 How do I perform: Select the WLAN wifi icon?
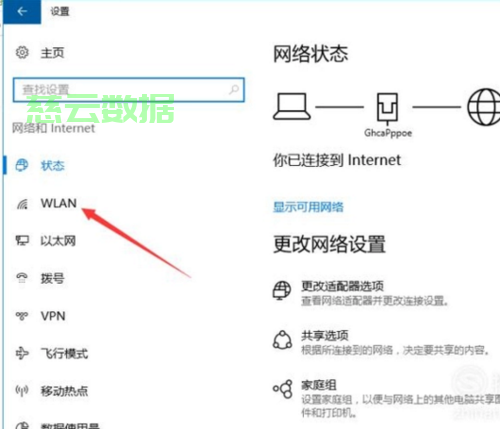click(x=22, y=204)
